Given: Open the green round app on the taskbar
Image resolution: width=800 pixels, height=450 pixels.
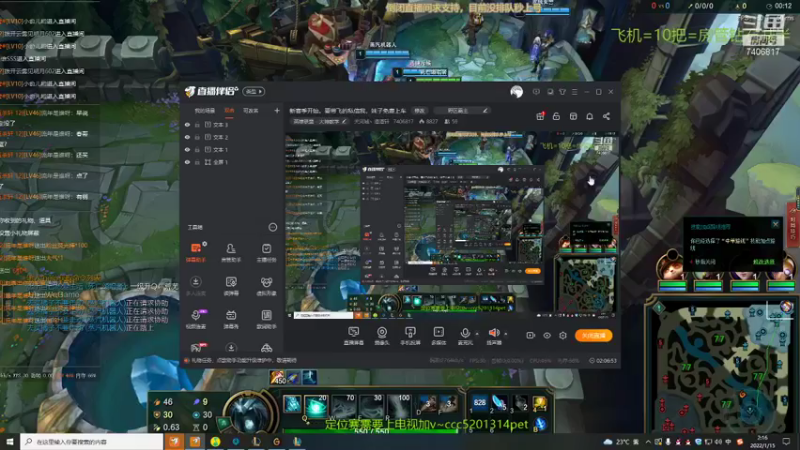Looking at the screenshot, I should (215, 441).
